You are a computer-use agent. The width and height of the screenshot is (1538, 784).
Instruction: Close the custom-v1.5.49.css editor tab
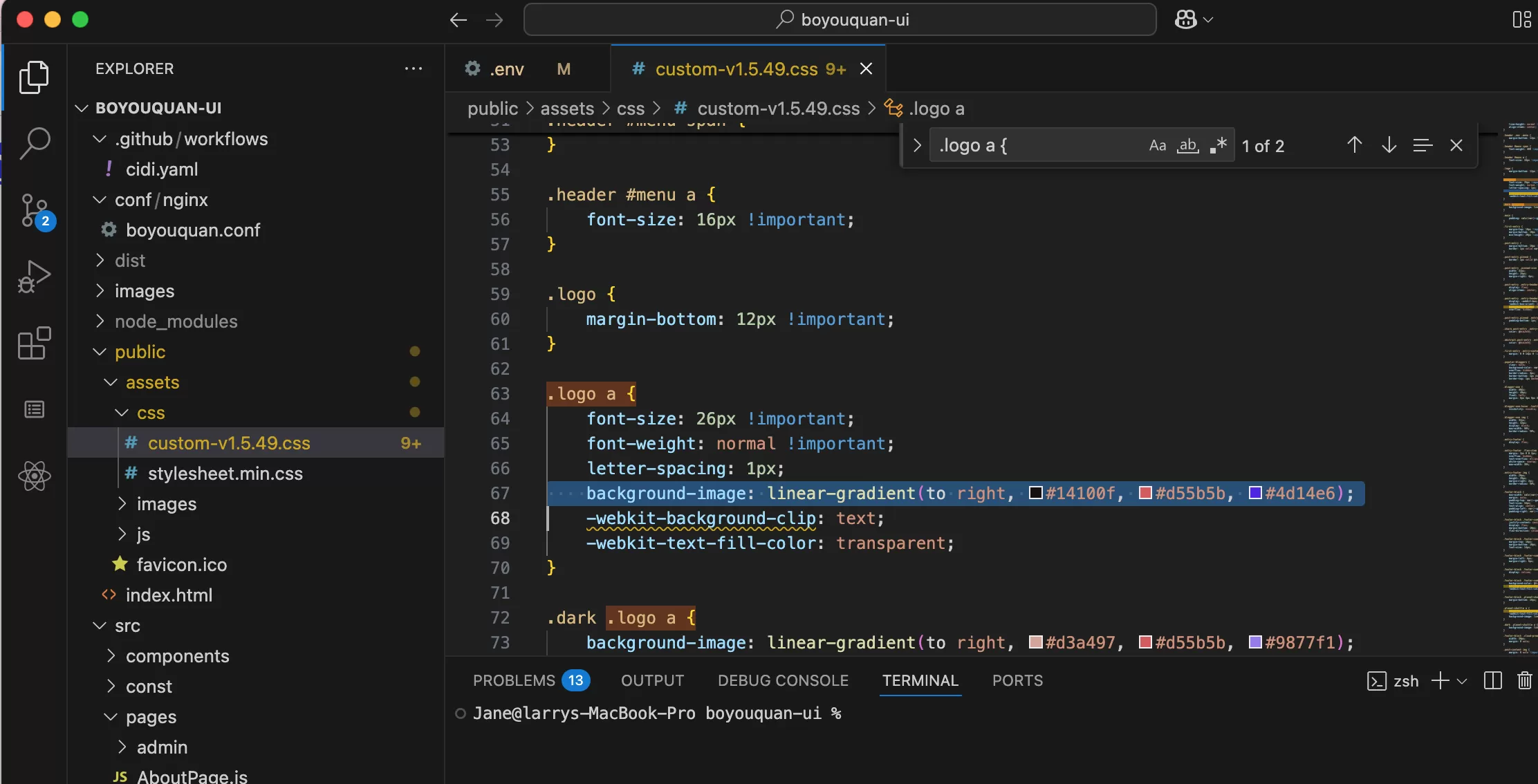pyautogui.click(x=866, y=68)
